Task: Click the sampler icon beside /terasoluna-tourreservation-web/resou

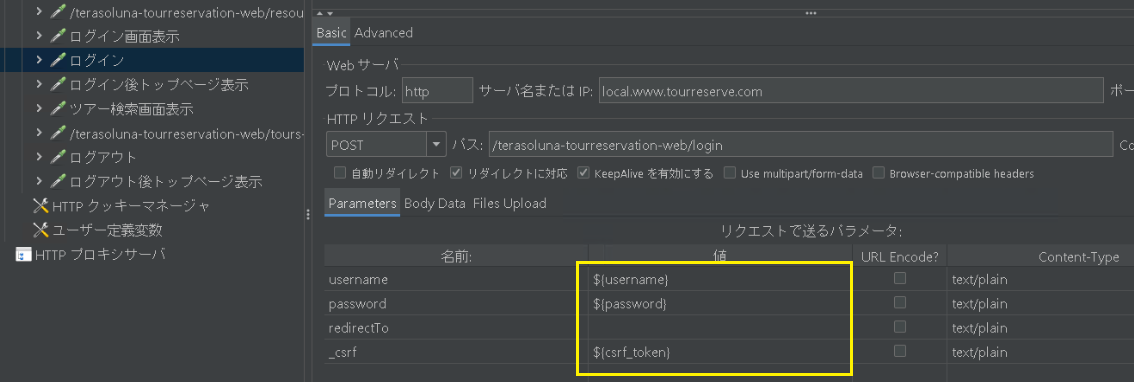Action: tap(59, 13)
